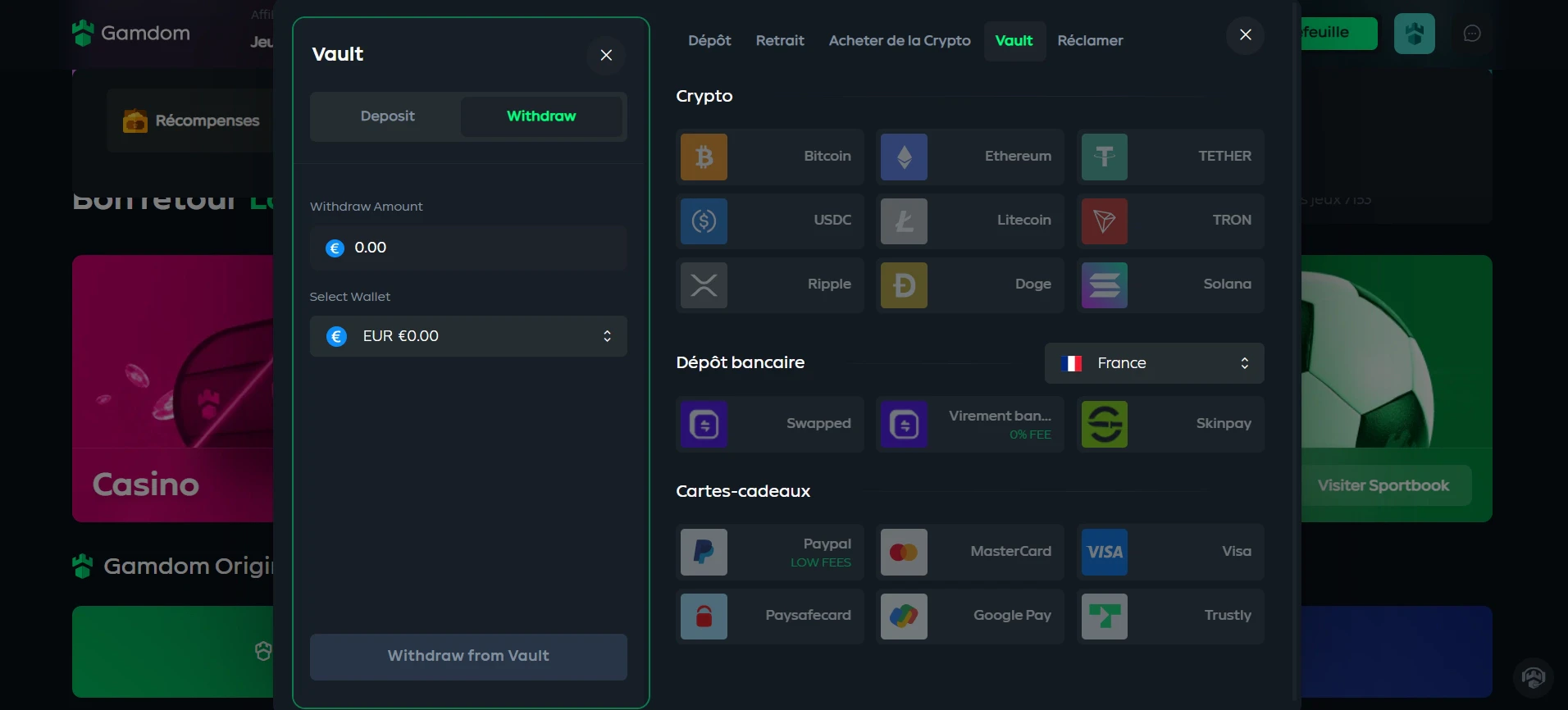The height and width of the screenshot is (710, 1568).
Task: Select the Bitcoin crypto icon
Action: (704, 157)
